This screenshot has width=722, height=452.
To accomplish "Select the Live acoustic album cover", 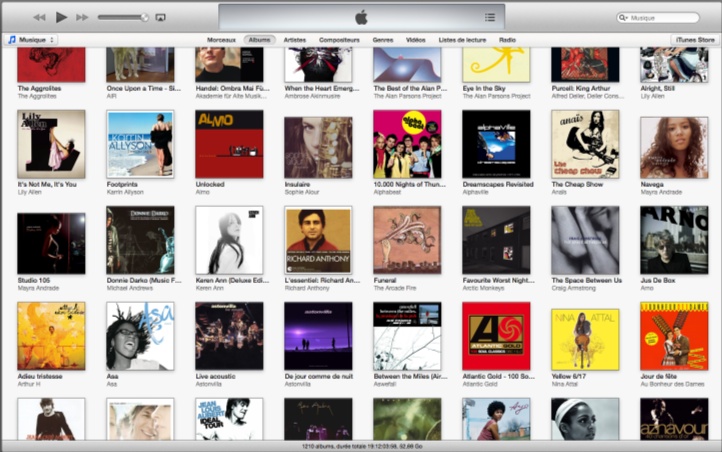I will pyautogui.click(x=229, y=336).
